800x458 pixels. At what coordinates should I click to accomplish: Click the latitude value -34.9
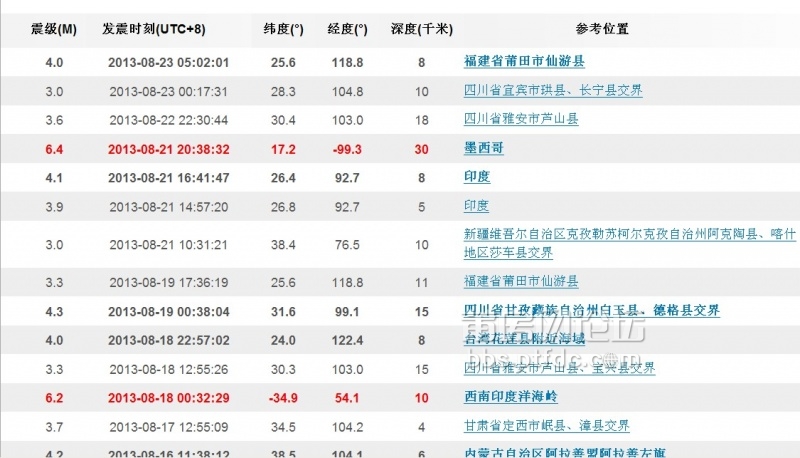[283, 398]
